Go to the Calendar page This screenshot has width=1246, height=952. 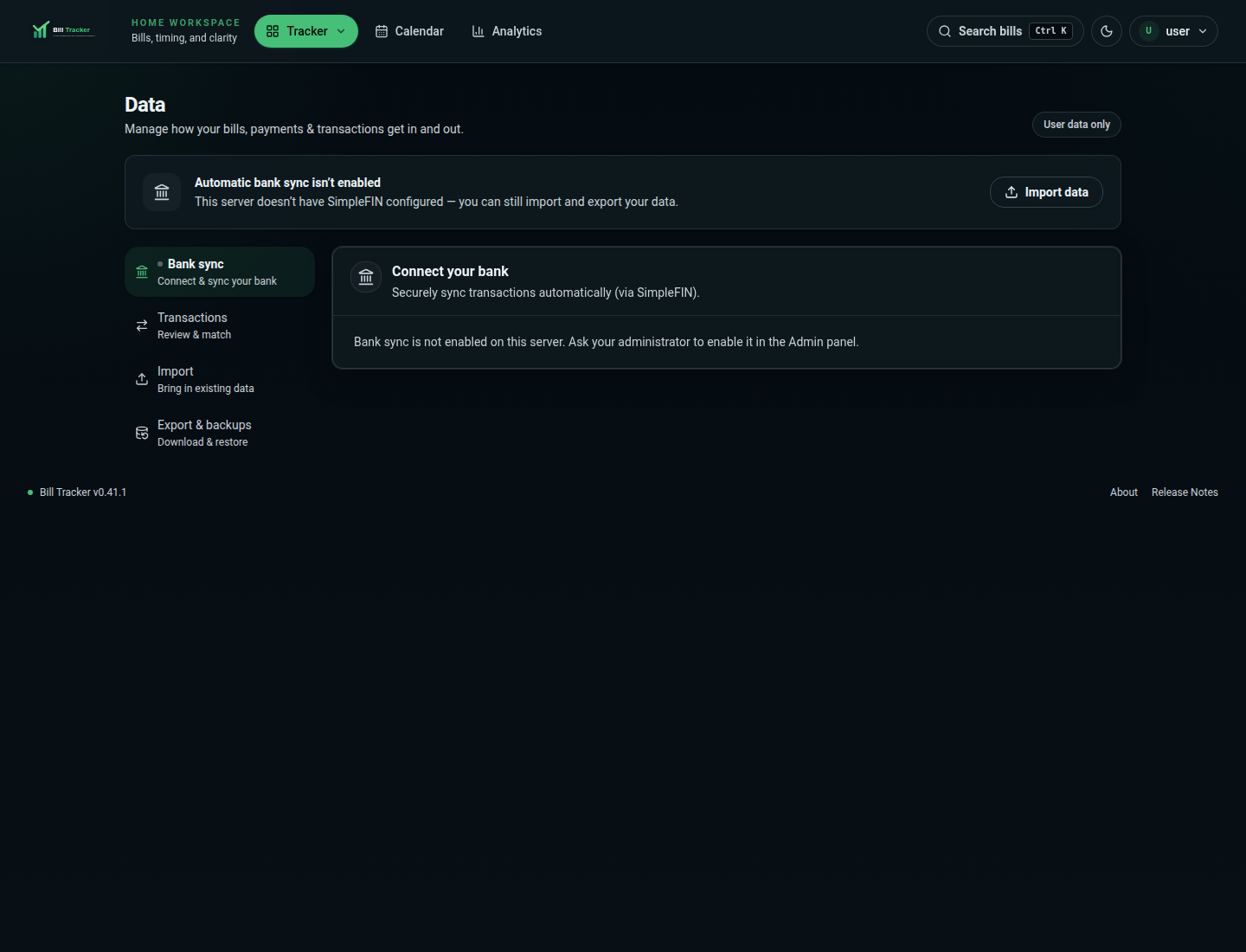tap(409, 31)
